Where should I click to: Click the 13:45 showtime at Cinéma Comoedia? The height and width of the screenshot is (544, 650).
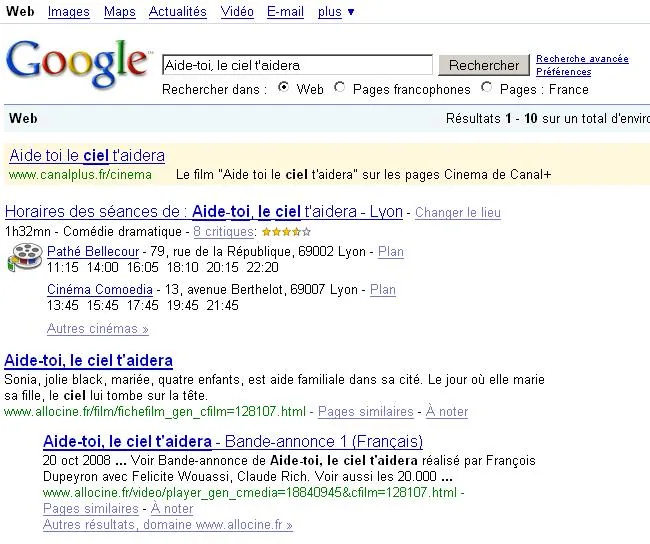point(63,306)
